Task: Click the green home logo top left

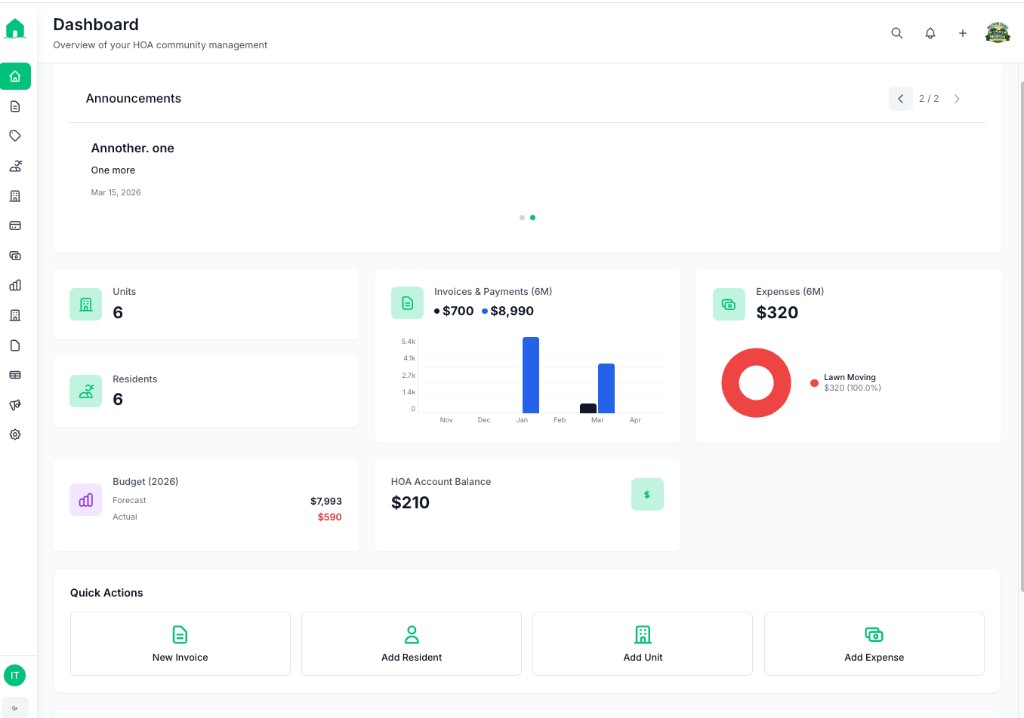Action: 15,28
